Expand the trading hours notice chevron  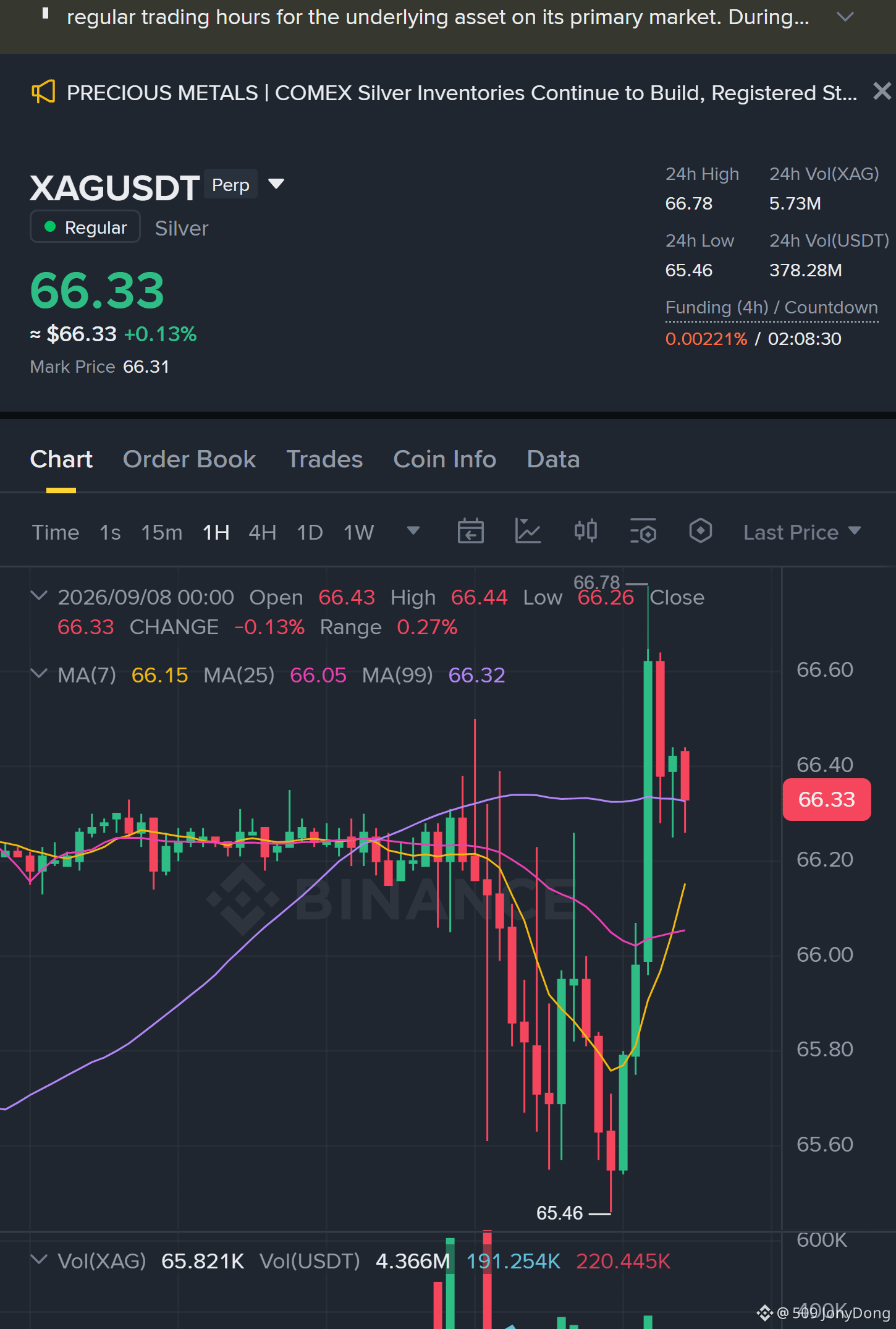click(x=845, y=17)
